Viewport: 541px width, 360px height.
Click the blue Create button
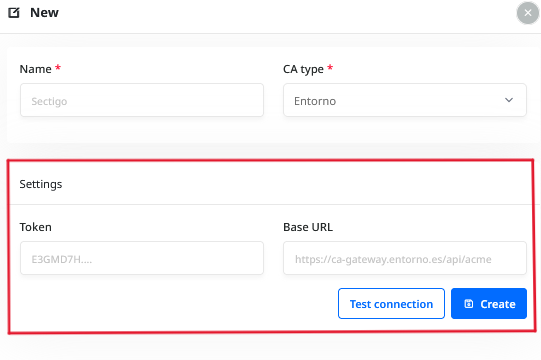pyautogui.click(x=489, y=303)
